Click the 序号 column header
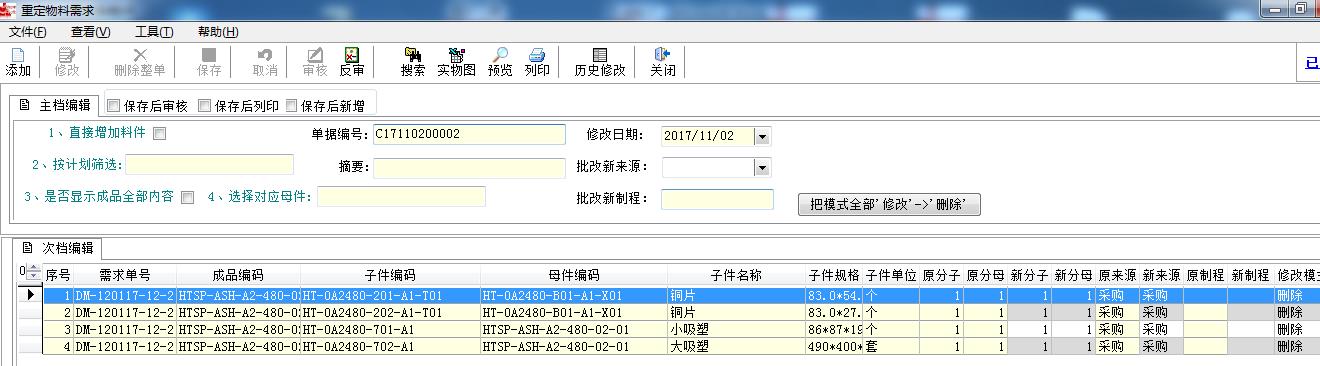This screenshot has height=366, width=1320. pos(58,275)
